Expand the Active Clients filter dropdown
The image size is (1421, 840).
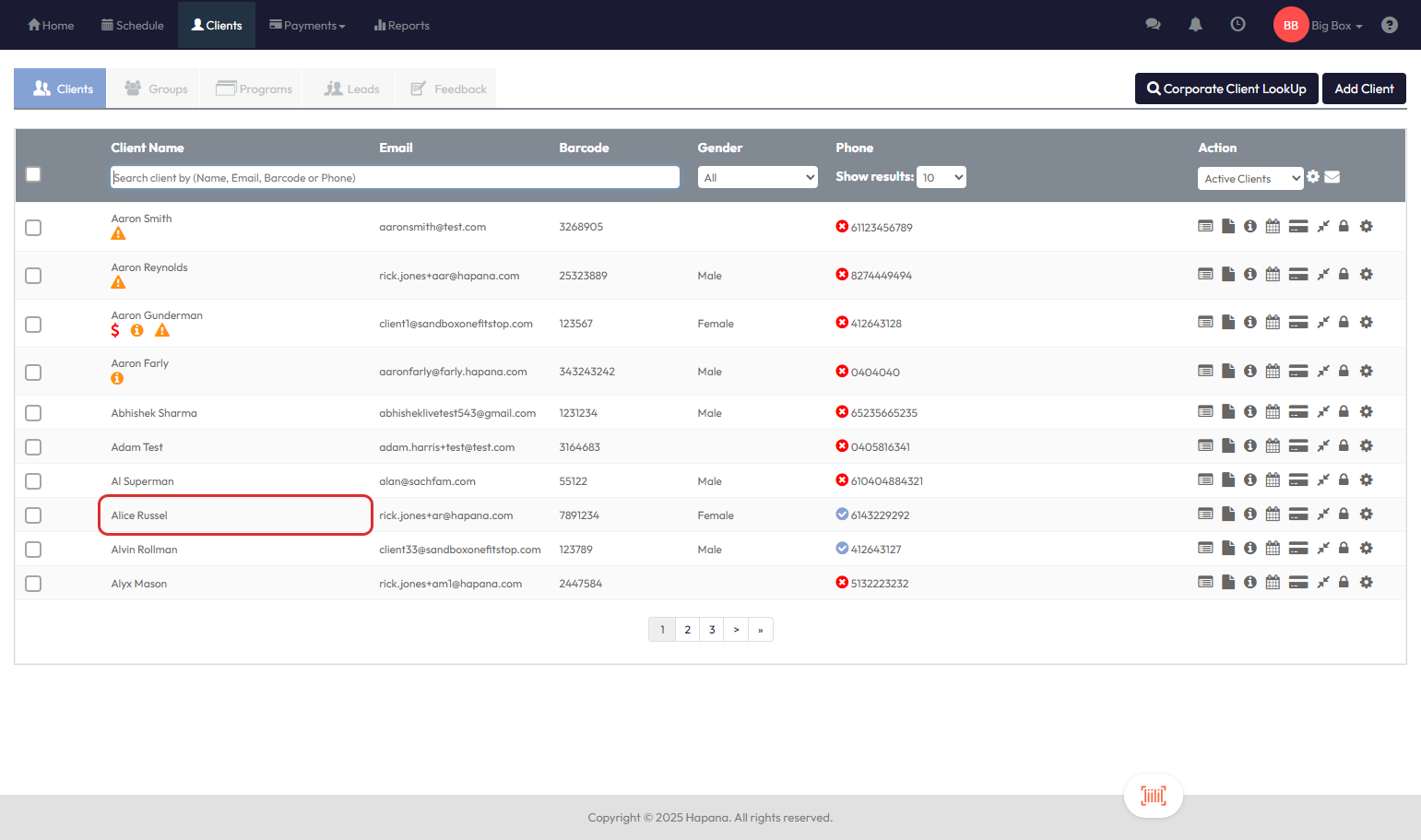[1249, 179]
